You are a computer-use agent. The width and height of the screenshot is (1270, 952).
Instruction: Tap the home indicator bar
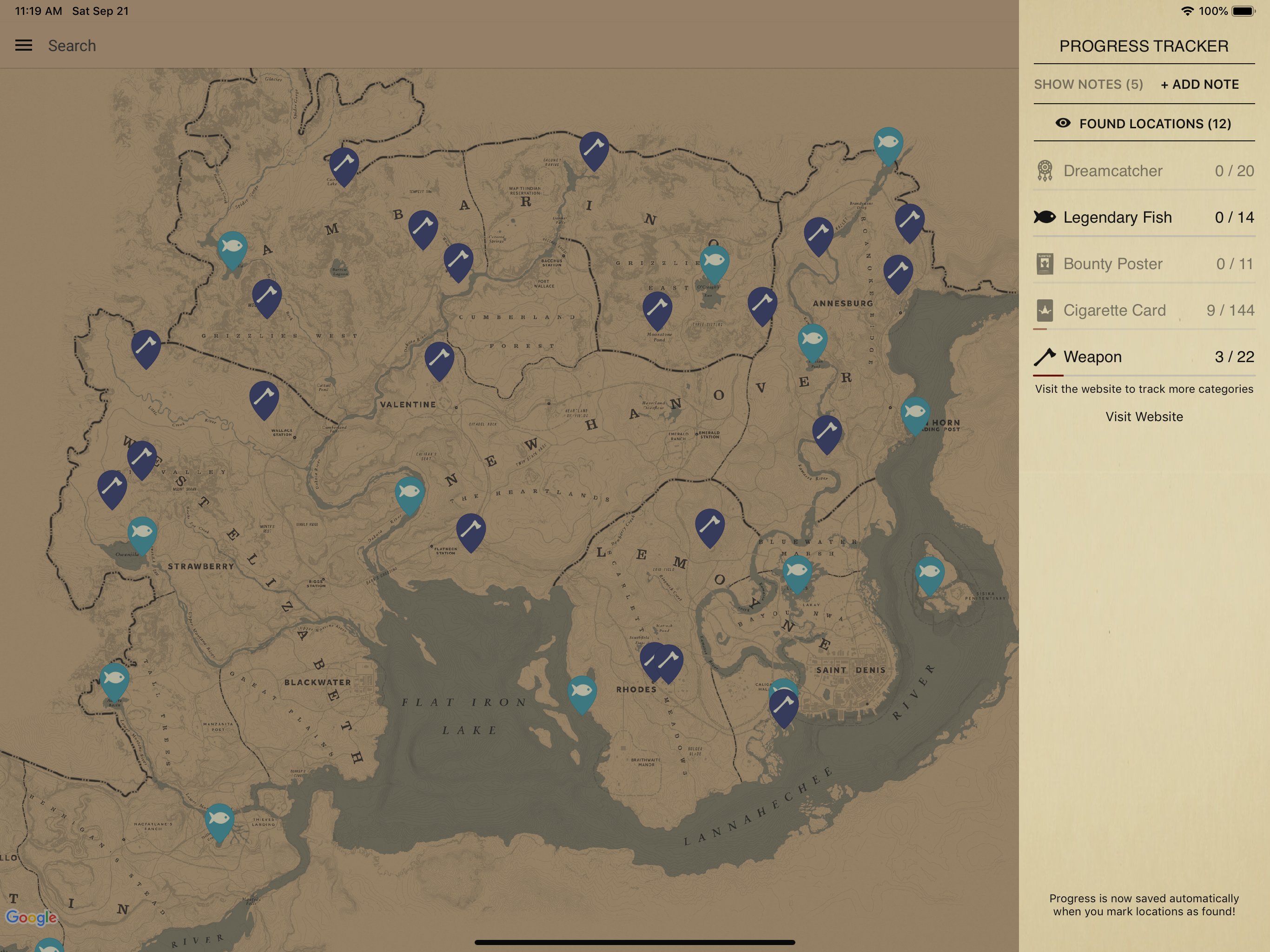(x=635, y=942)
